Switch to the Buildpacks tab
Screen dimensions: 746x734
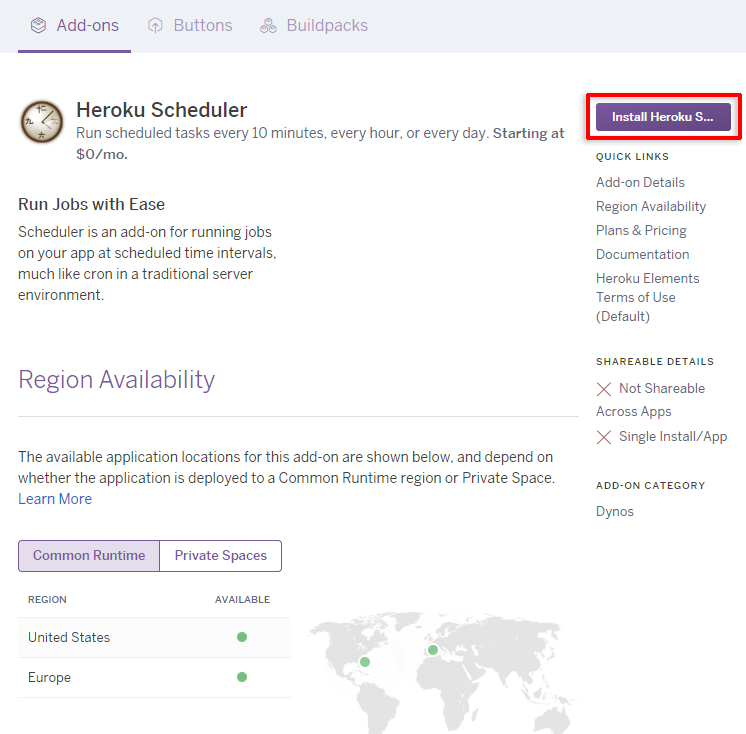(314, 25)
